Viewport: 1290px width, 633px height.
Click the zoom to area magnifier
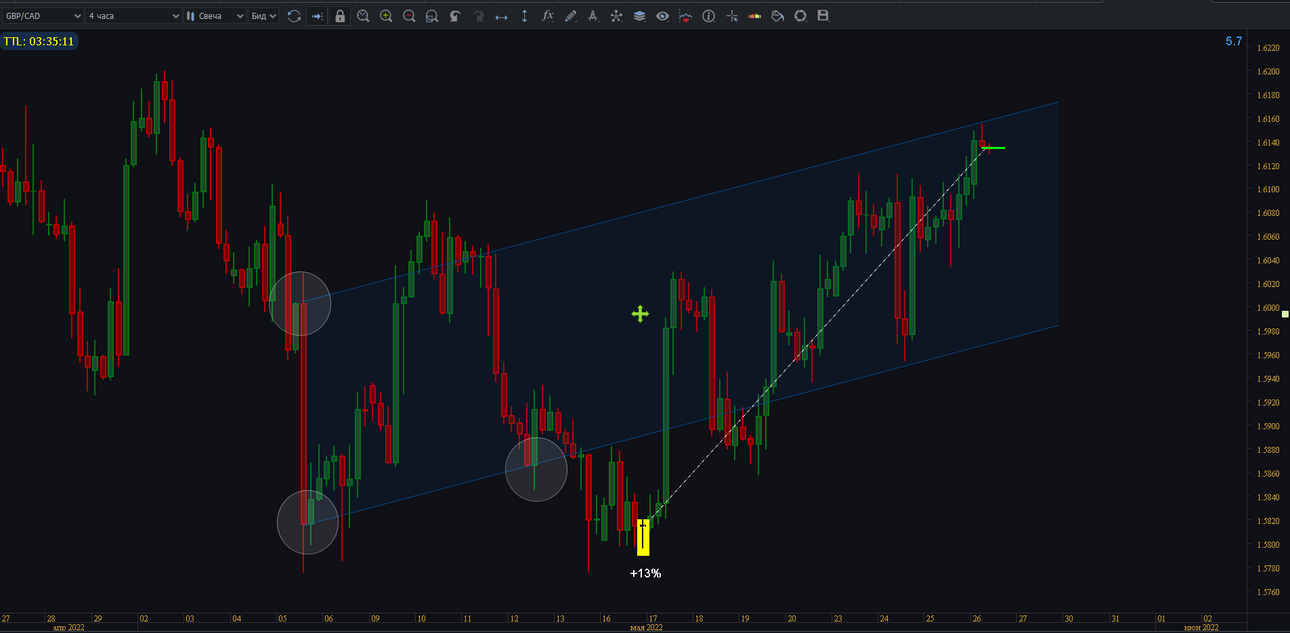pyautogui.click(x=432, y=16)
